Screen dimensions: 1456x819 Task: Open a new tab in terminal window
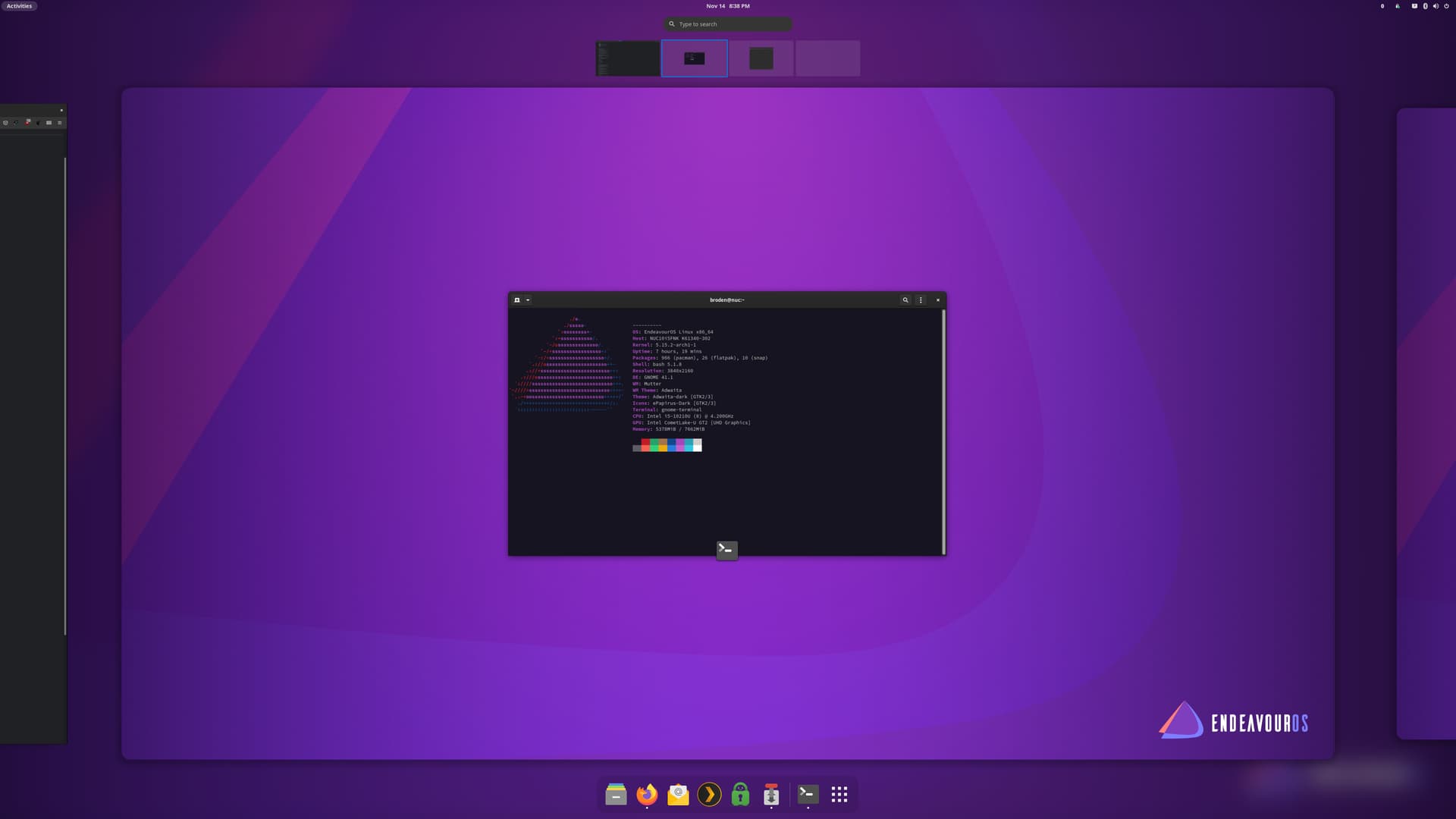point(517,300)
